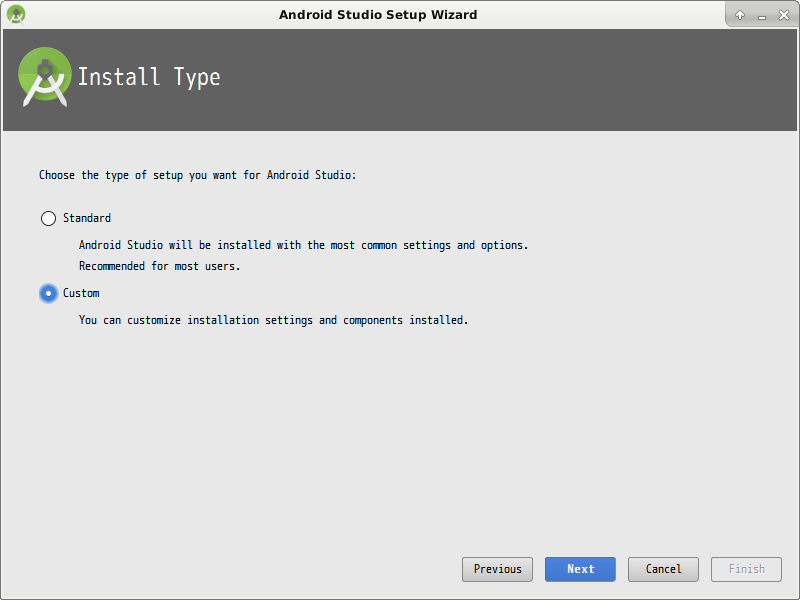This screenshot has height=600, width=800.
Task: Click the "Choose the type of setup" prompt text
Action: click(197, 175)
